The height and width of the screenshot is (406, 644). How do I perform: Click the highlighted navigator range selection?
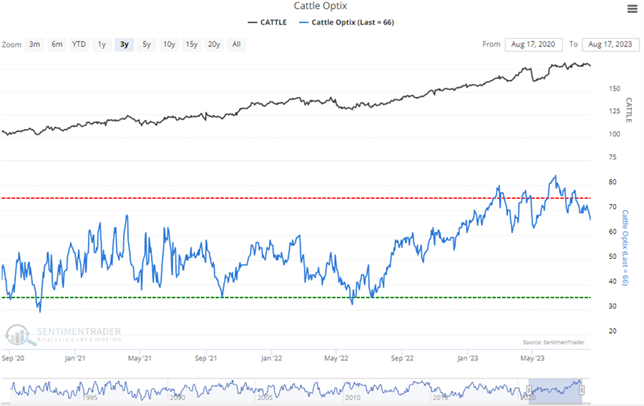click(555, 388)
